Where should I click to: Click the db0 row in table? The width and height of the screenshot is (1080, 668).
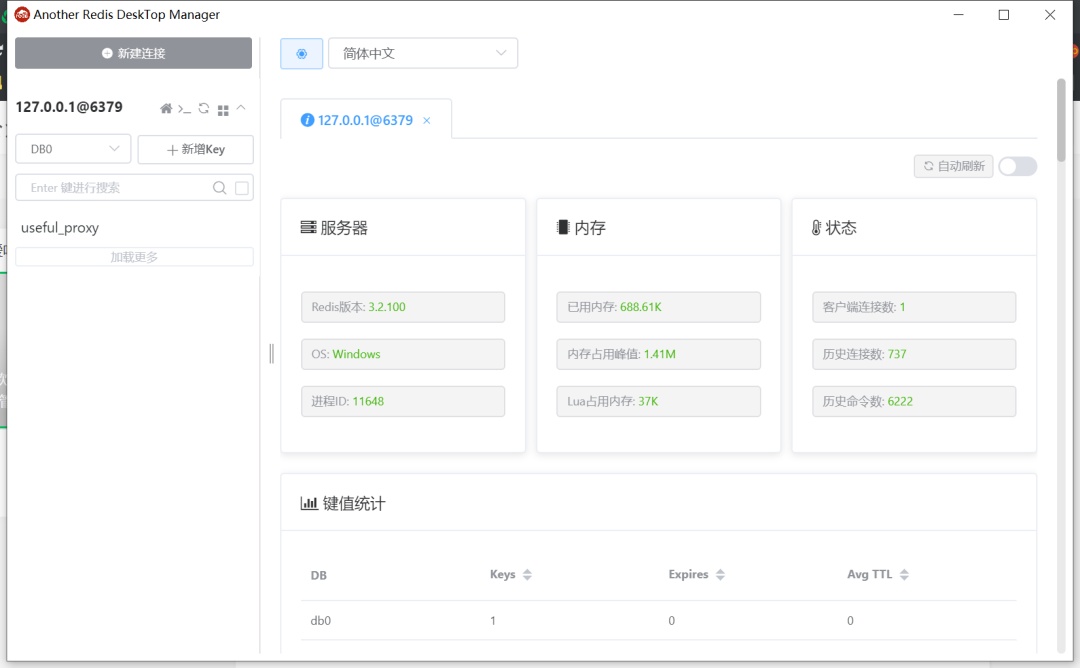pos(658,620)
